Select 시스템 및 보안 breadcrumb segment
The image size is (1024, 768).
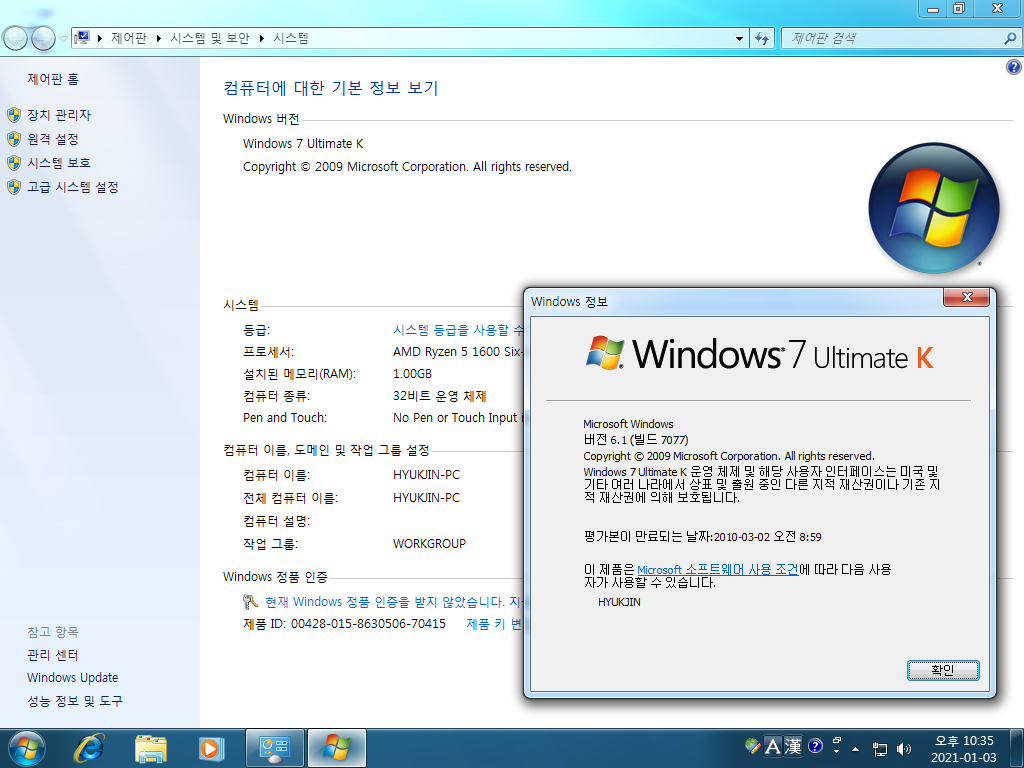[x=210, y=39]
